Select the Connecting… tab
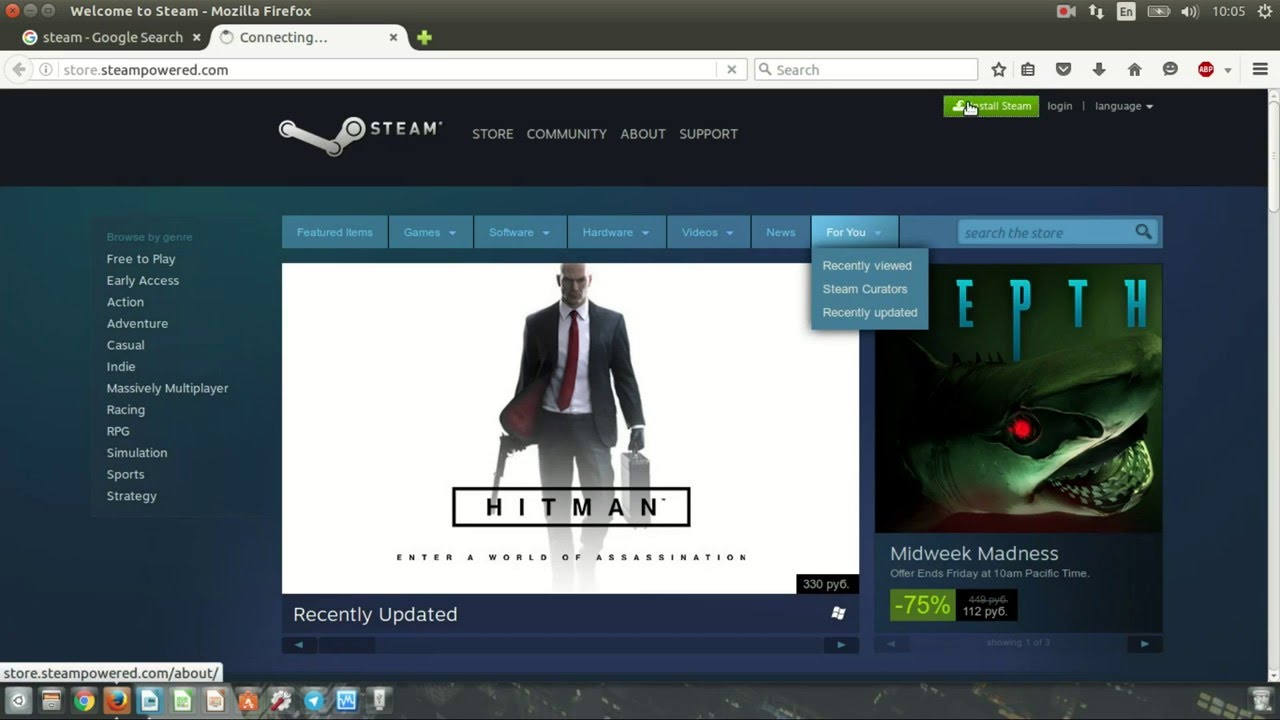 tap(308, 38)
